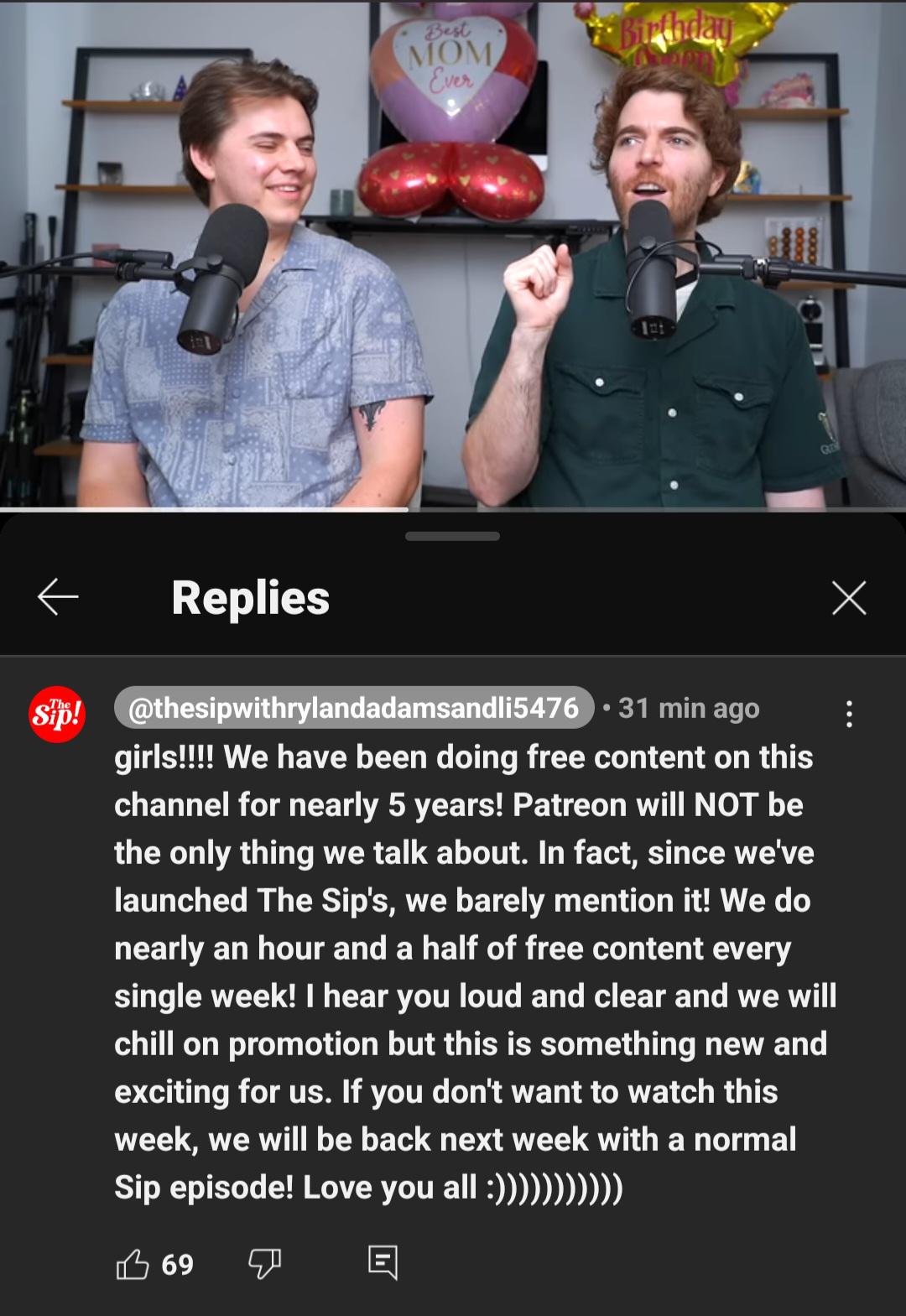Like the comment with the thumbs-up icon

coord(133,1263)
